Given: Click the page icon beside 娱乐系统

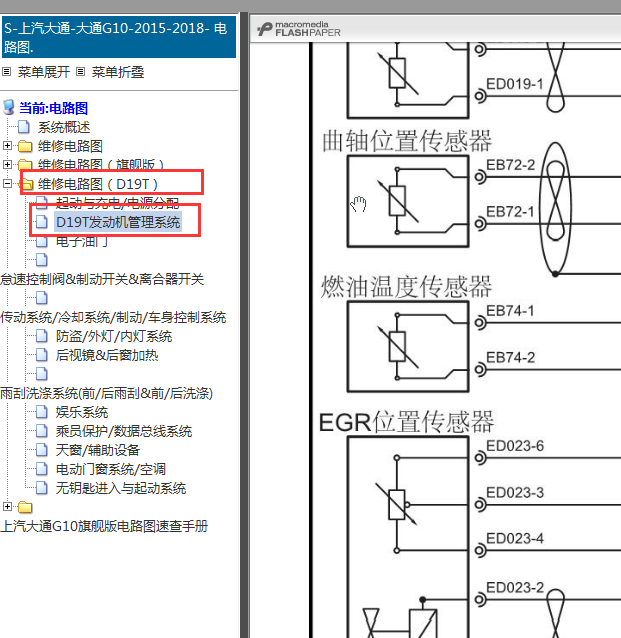Looking at the screenshot, I should pyautogui.click(x=42, y=412).
